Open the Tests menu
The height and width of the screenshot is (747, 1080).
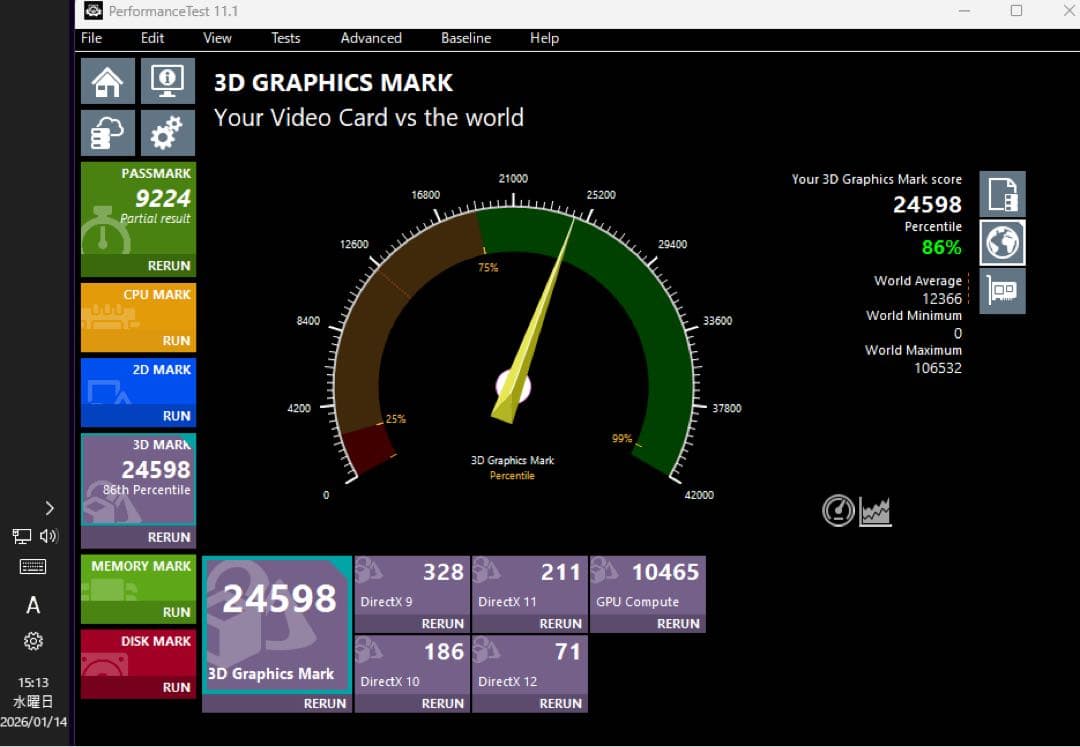click(x=285, y=38)
